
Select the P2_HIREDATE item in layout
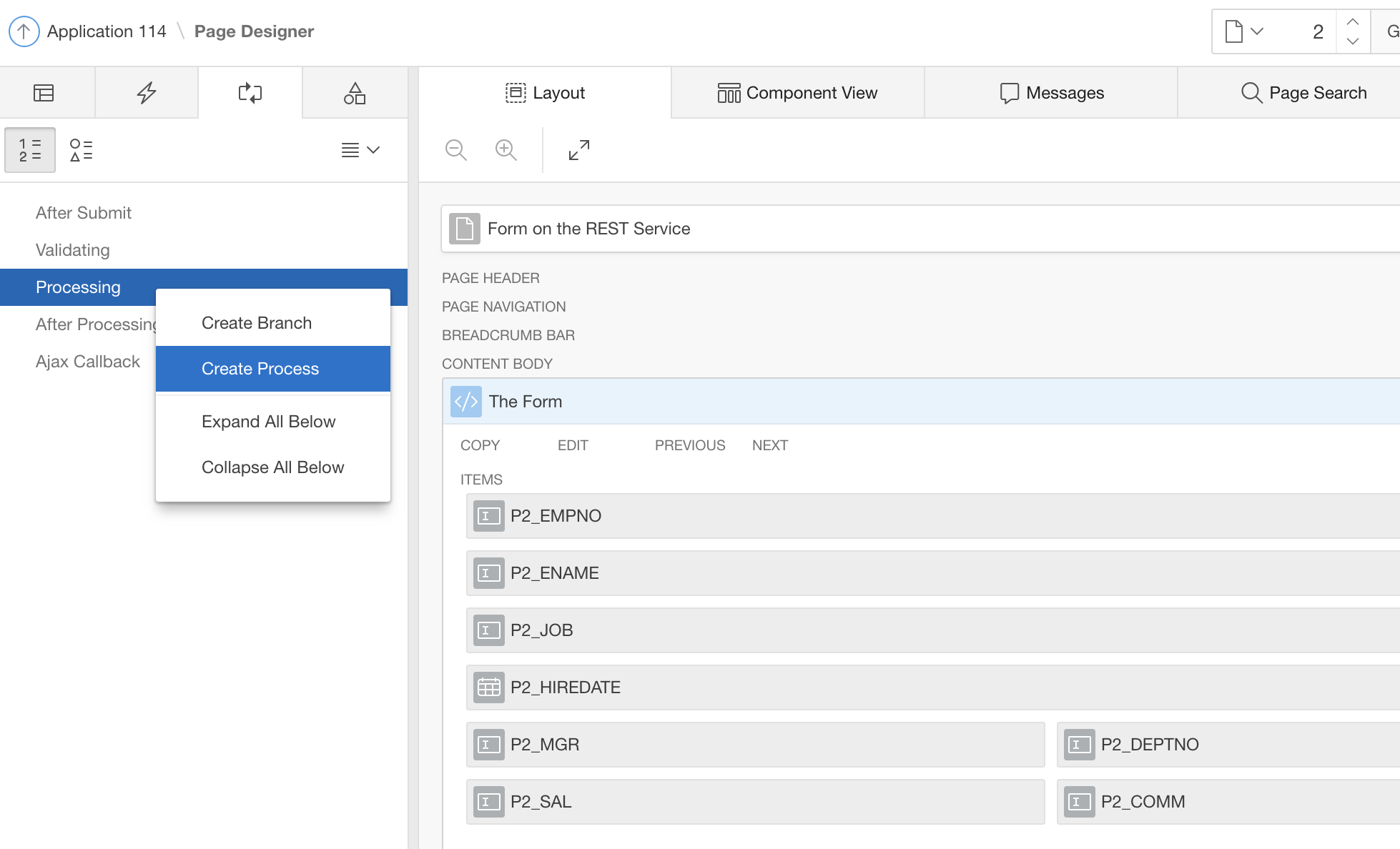point(565,687)
